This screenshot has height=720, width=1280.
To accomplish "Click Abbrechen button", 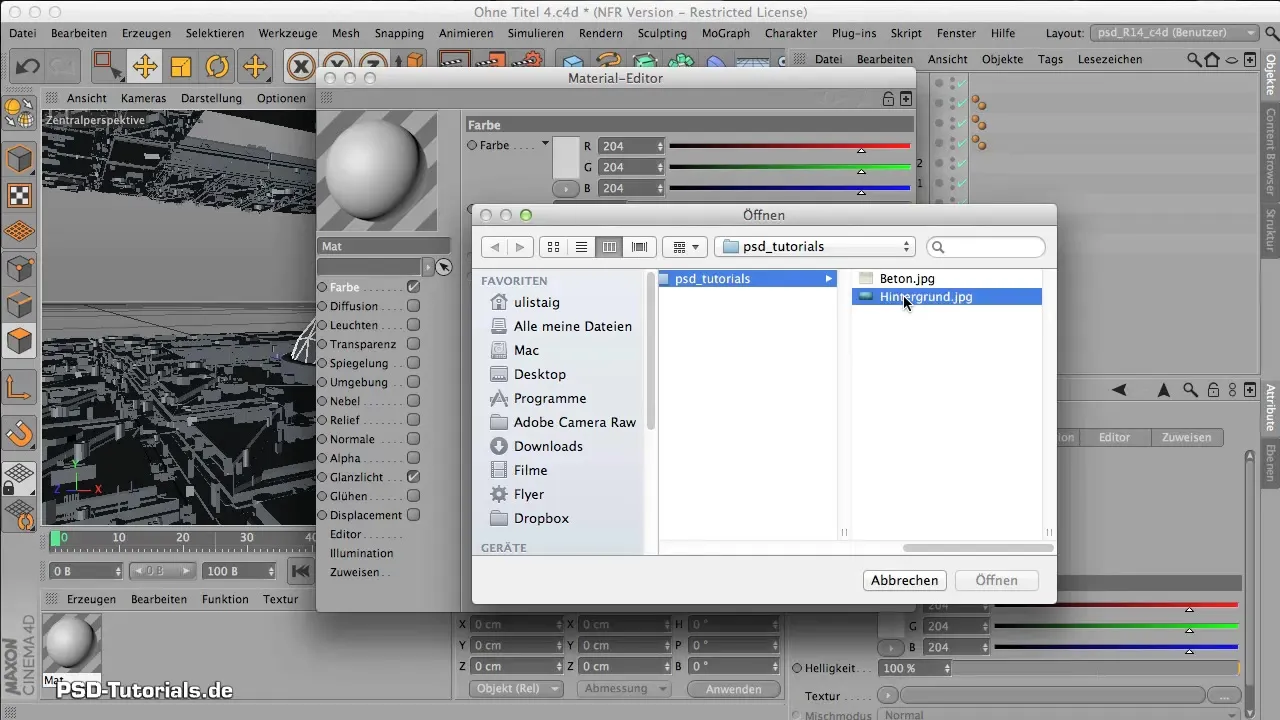I will [904, 580].
